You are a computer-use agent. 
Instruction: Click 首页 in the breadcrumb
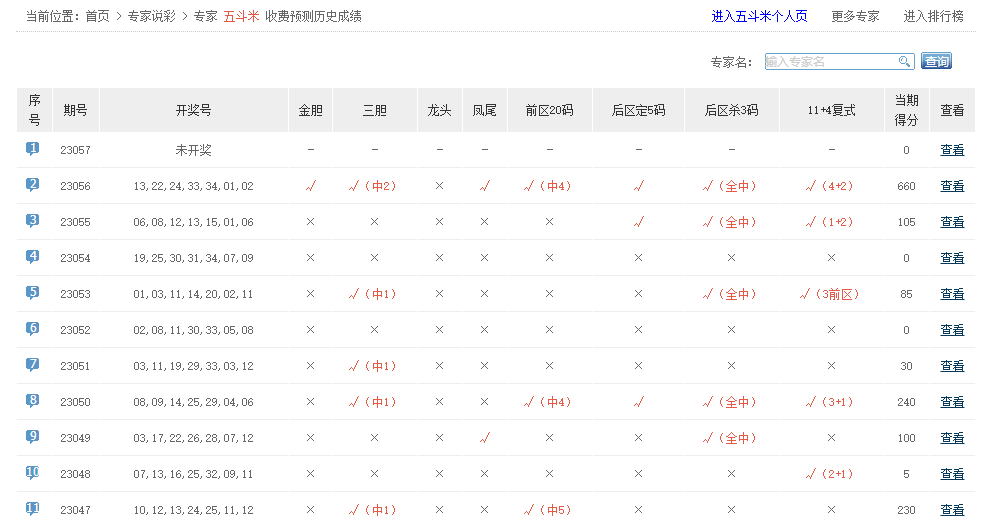tap(97, 16)
